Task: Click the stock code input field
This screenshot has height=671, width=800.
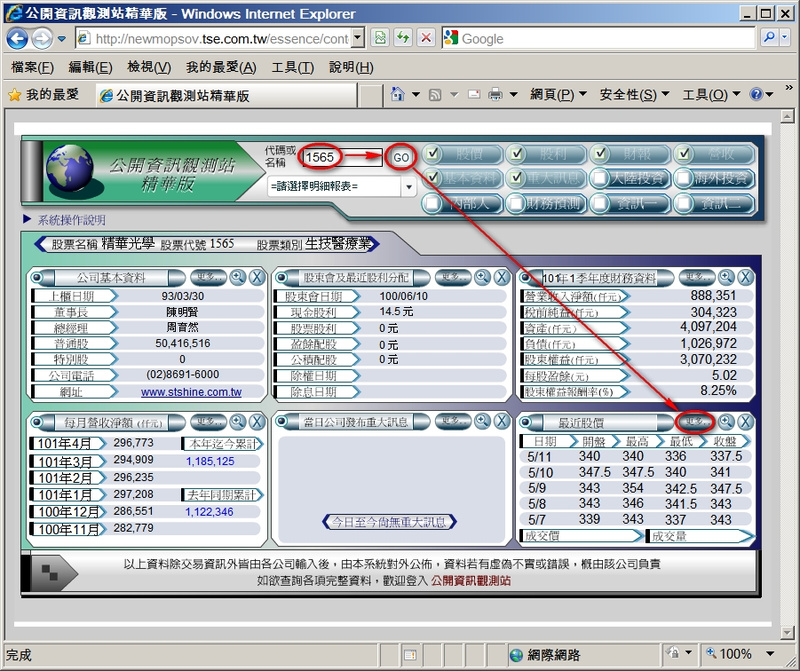Action: [342, 157]
